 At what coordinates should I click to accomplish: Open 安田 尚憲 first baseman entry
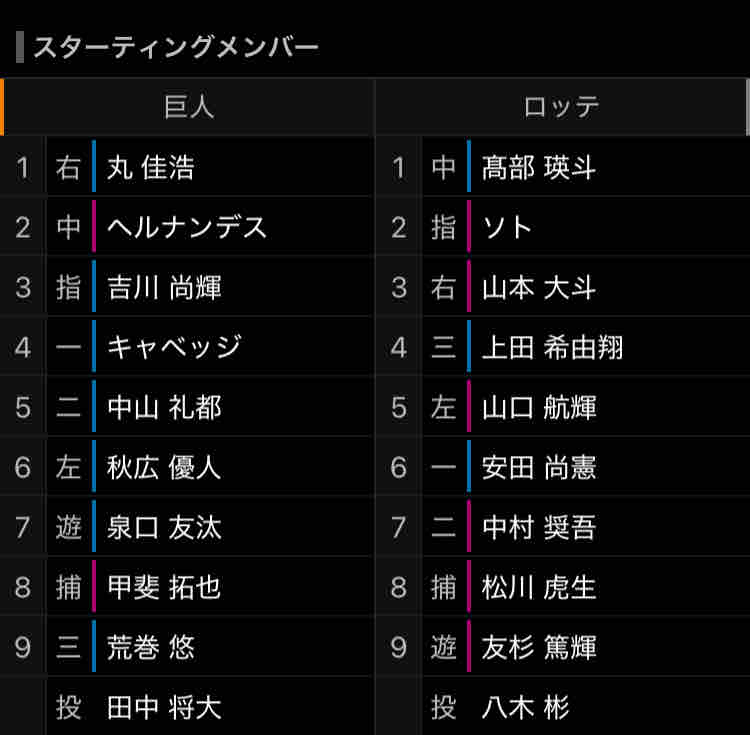[x=539, y=467]
